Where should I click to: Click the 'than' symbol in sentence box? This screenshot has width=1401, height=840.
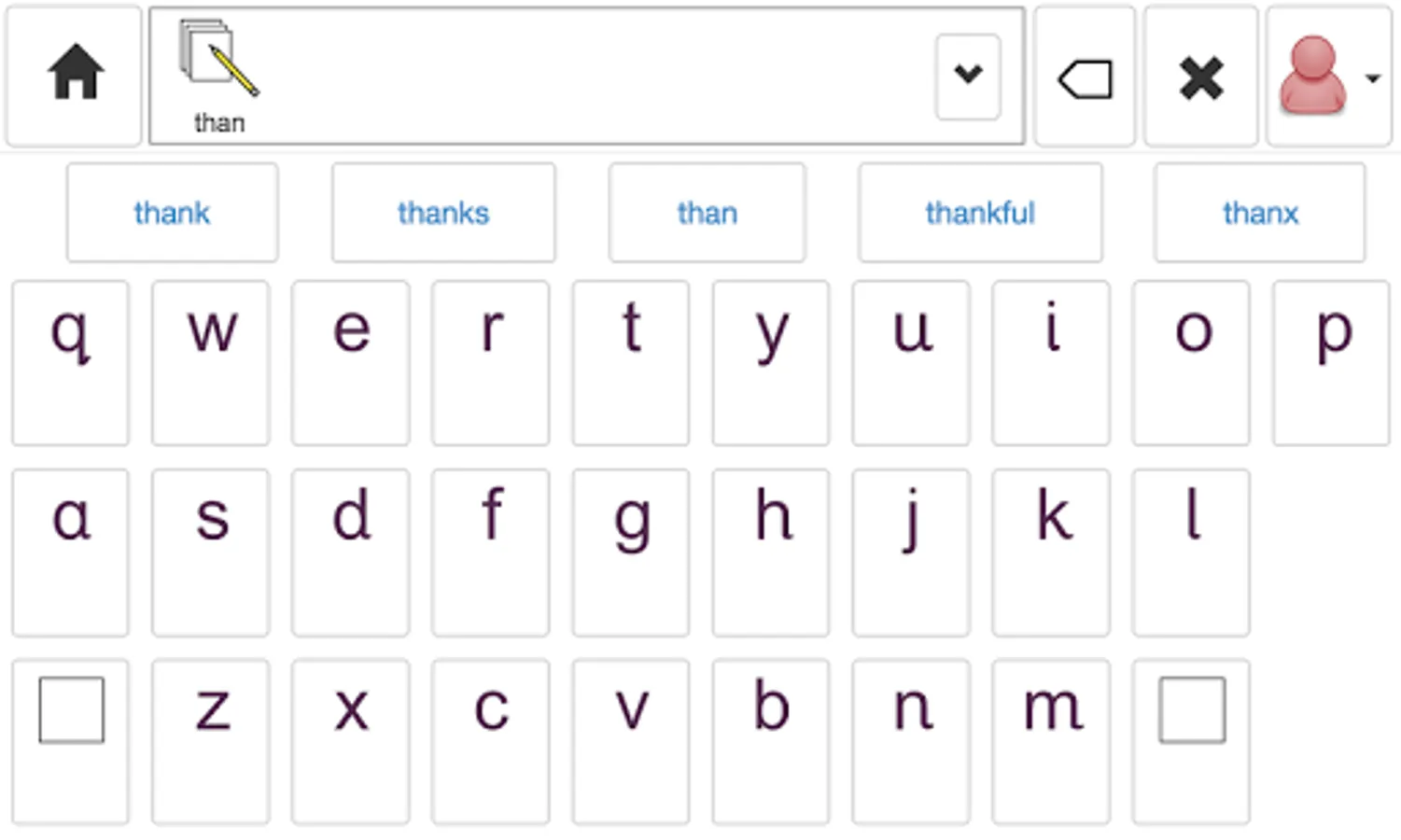tap(219, 77)
